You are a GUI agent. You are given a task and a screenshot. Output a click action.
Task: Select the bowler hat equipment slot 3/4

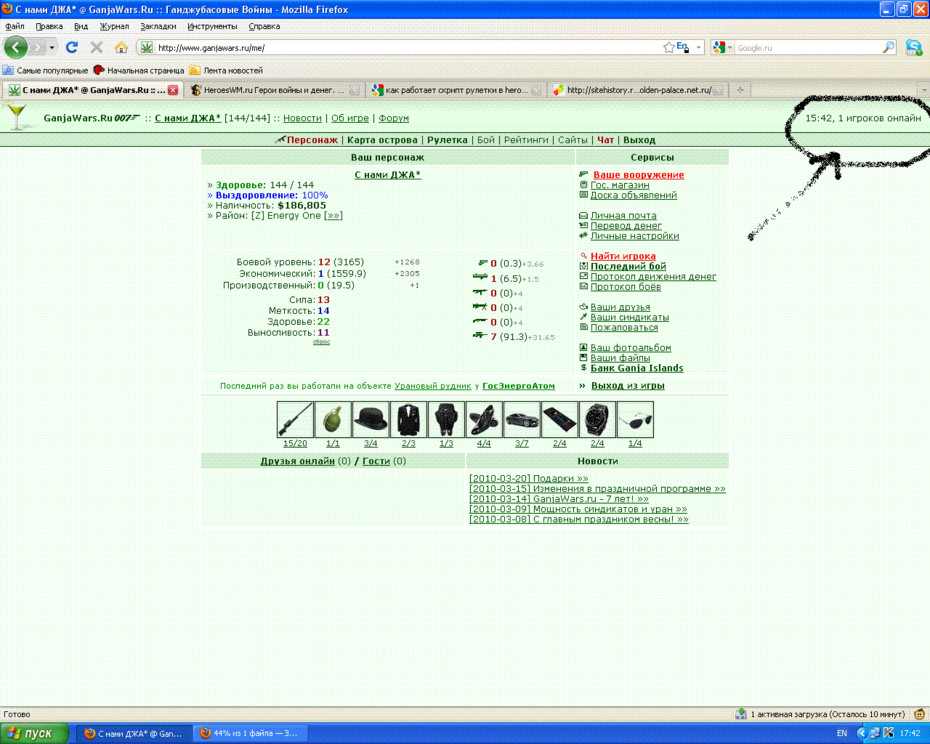pyautogui.click(x=371, y=419)
